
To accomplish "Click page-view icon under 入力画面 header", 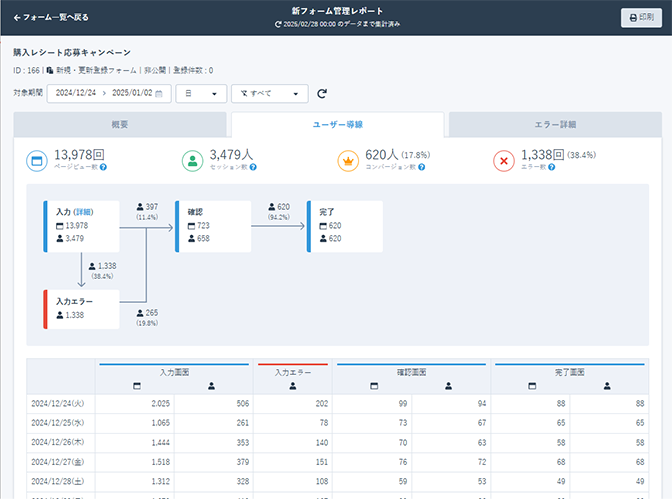I will (x=137, y=386).
